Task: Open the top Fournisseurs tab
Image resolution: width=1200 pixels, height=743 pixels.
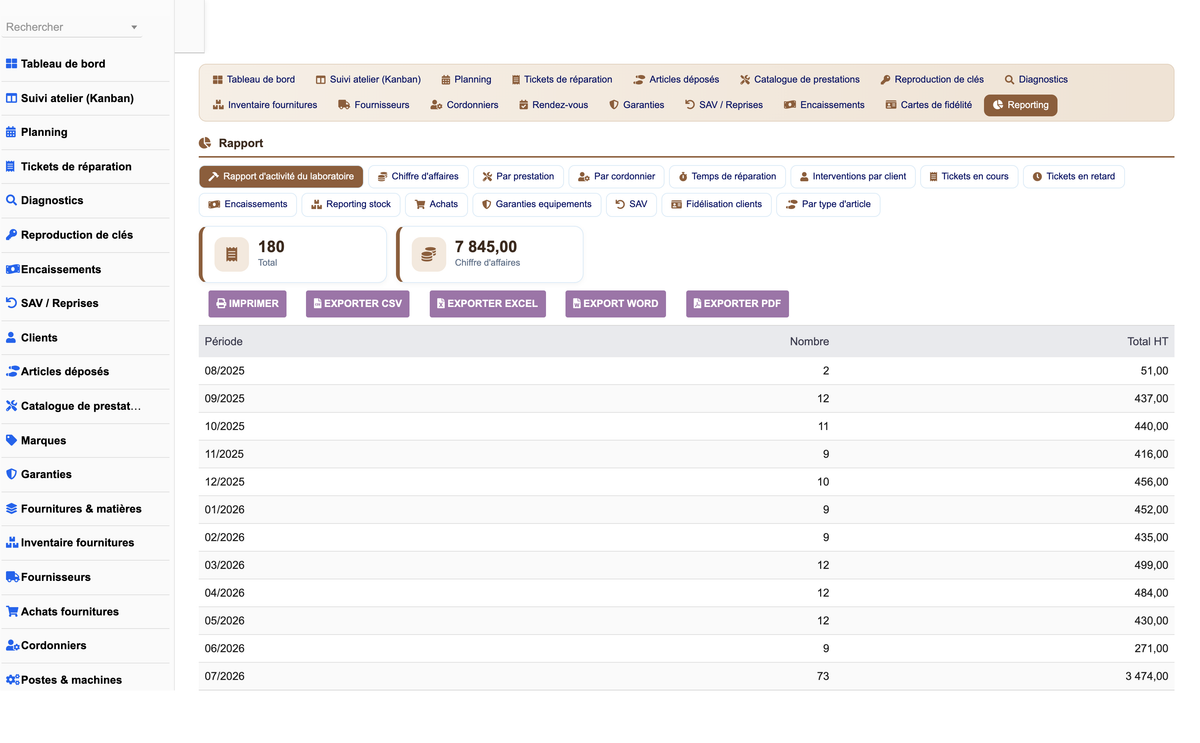Action: coord(373,105)
